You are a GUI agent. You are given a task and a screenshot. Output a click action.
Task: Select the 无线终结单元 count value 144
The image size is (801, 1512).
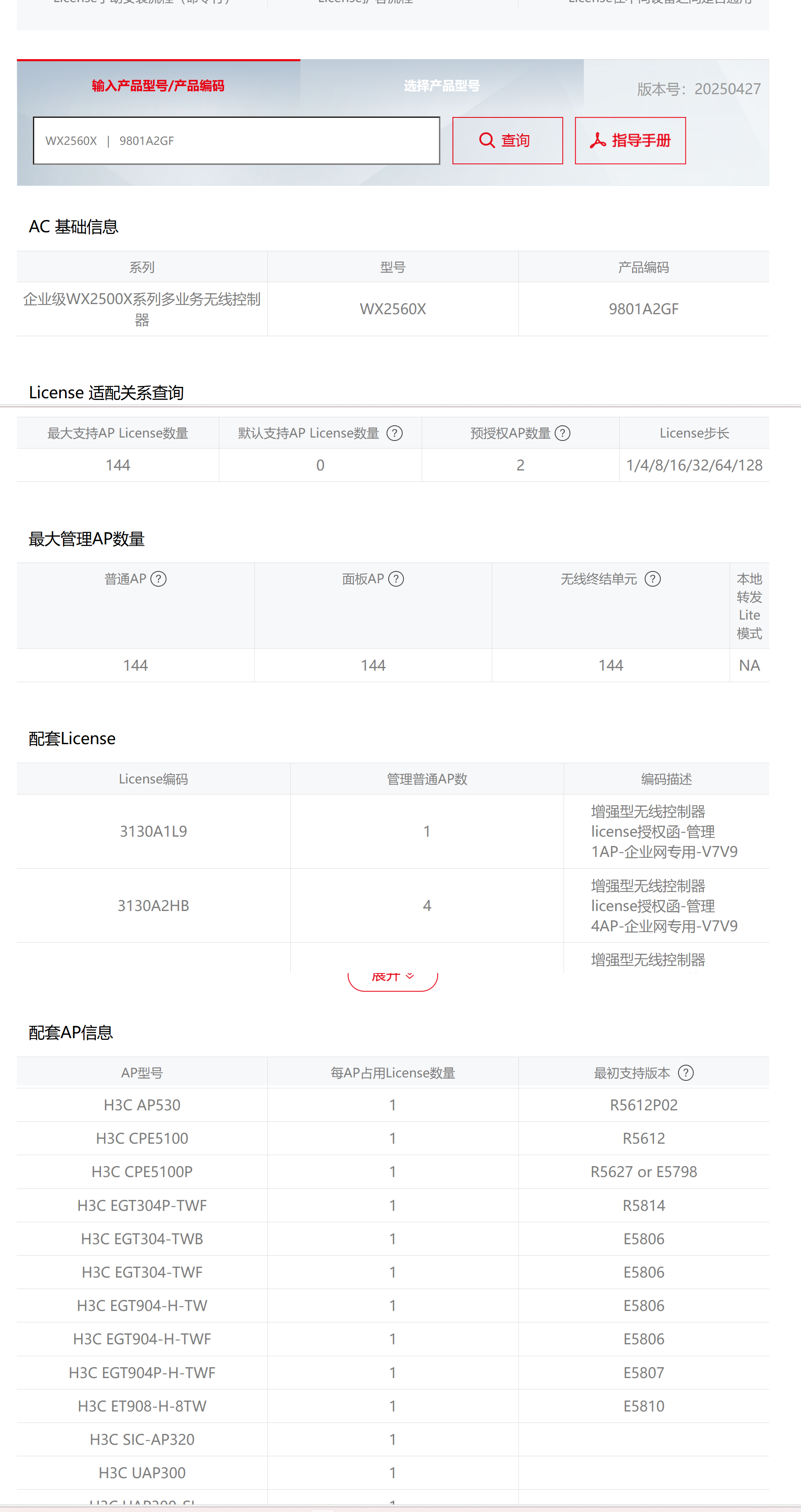coord(611,666)
